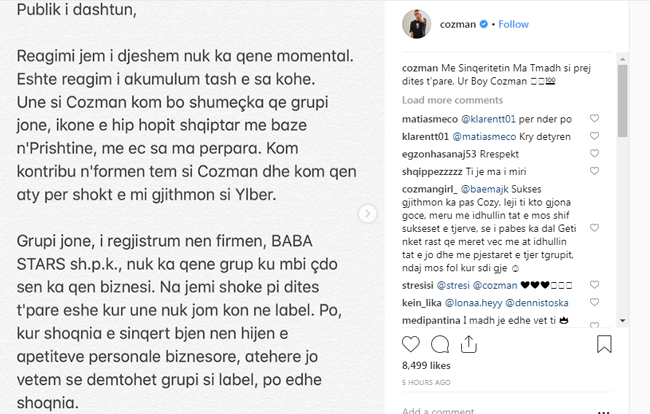Screen dimensions: 650x414
Task: Open the @klarentt01 mention link
Action: point(488,119)
